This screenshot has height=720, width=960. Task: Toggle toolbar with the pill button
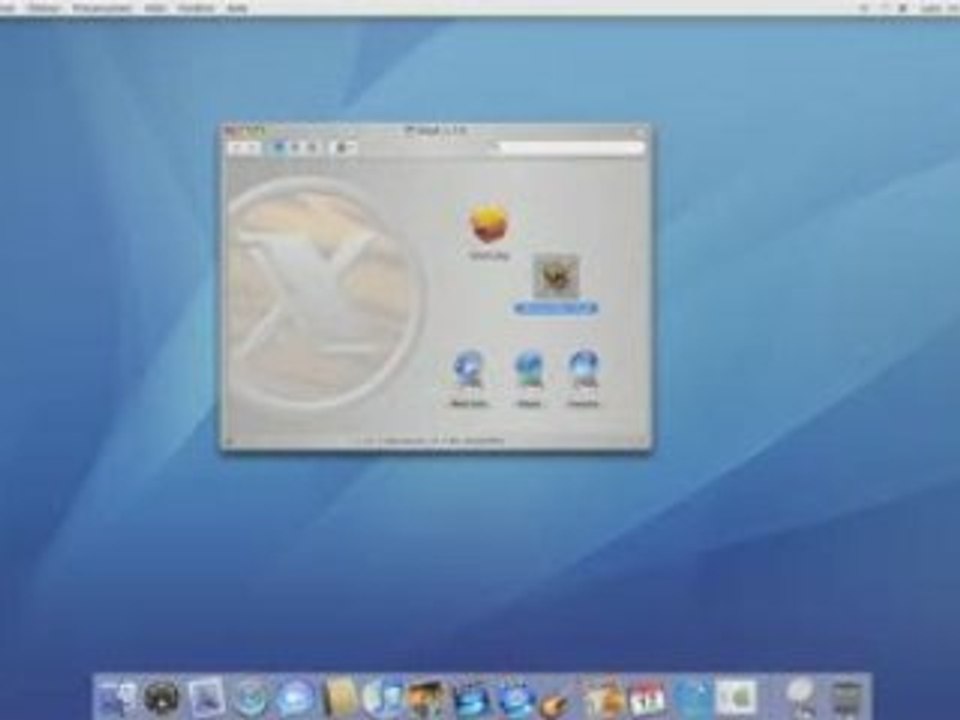[640, 130]
